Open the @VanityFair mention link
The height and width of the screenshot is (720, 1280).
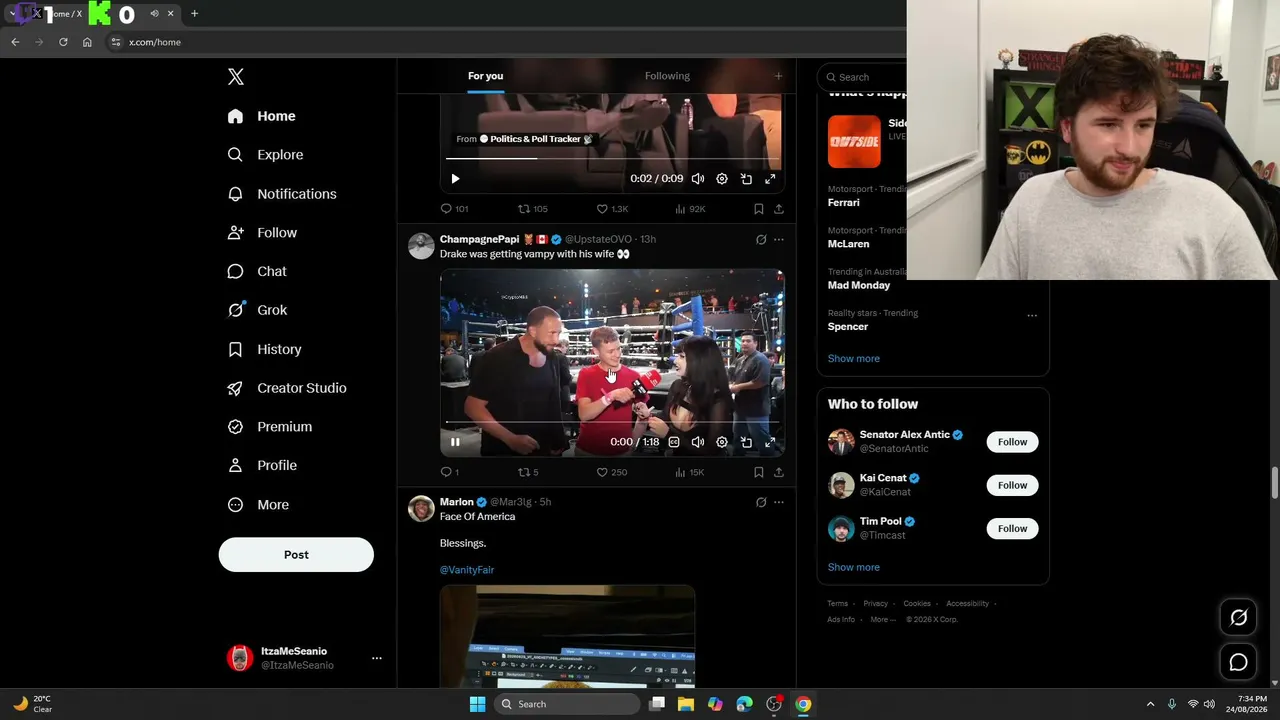coord(467,570)
